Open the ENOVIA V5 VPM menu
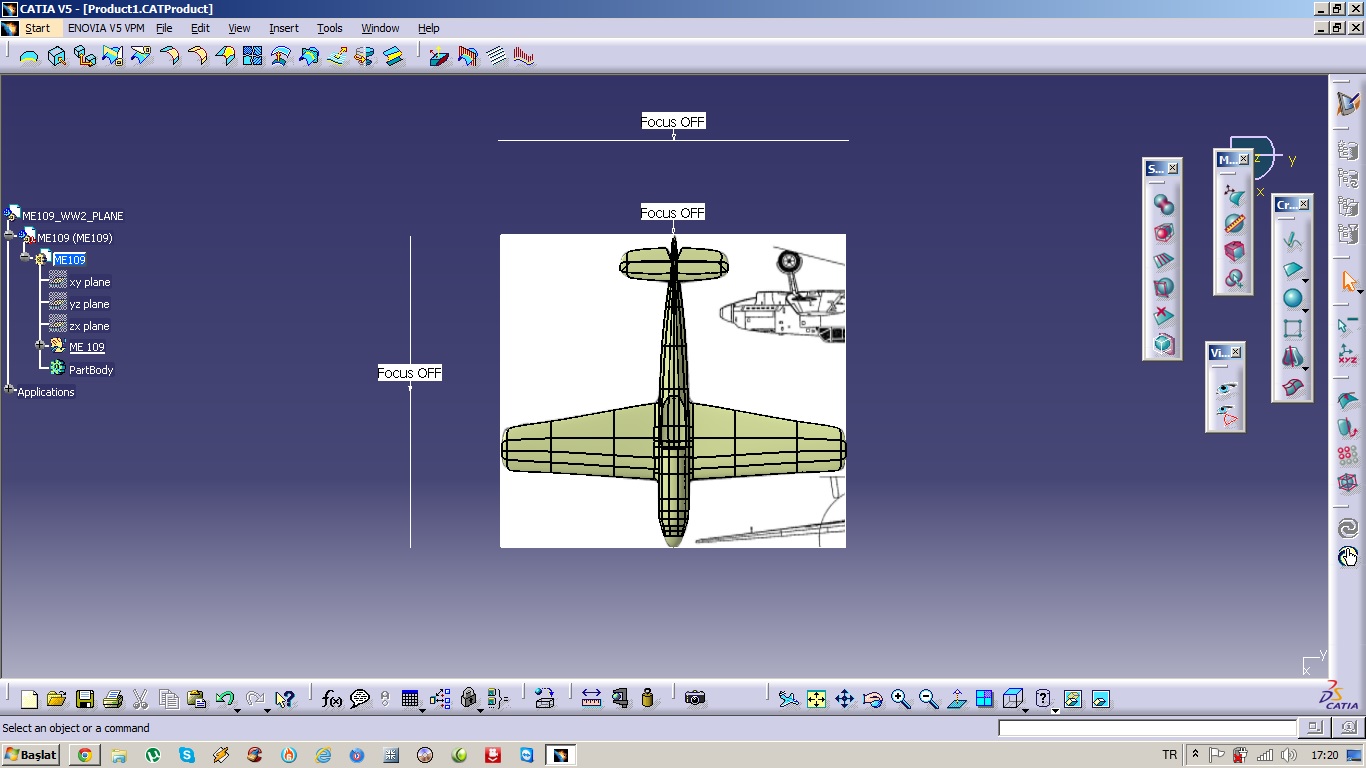Viewport: 1366px width, 768px height. [106, 28]
